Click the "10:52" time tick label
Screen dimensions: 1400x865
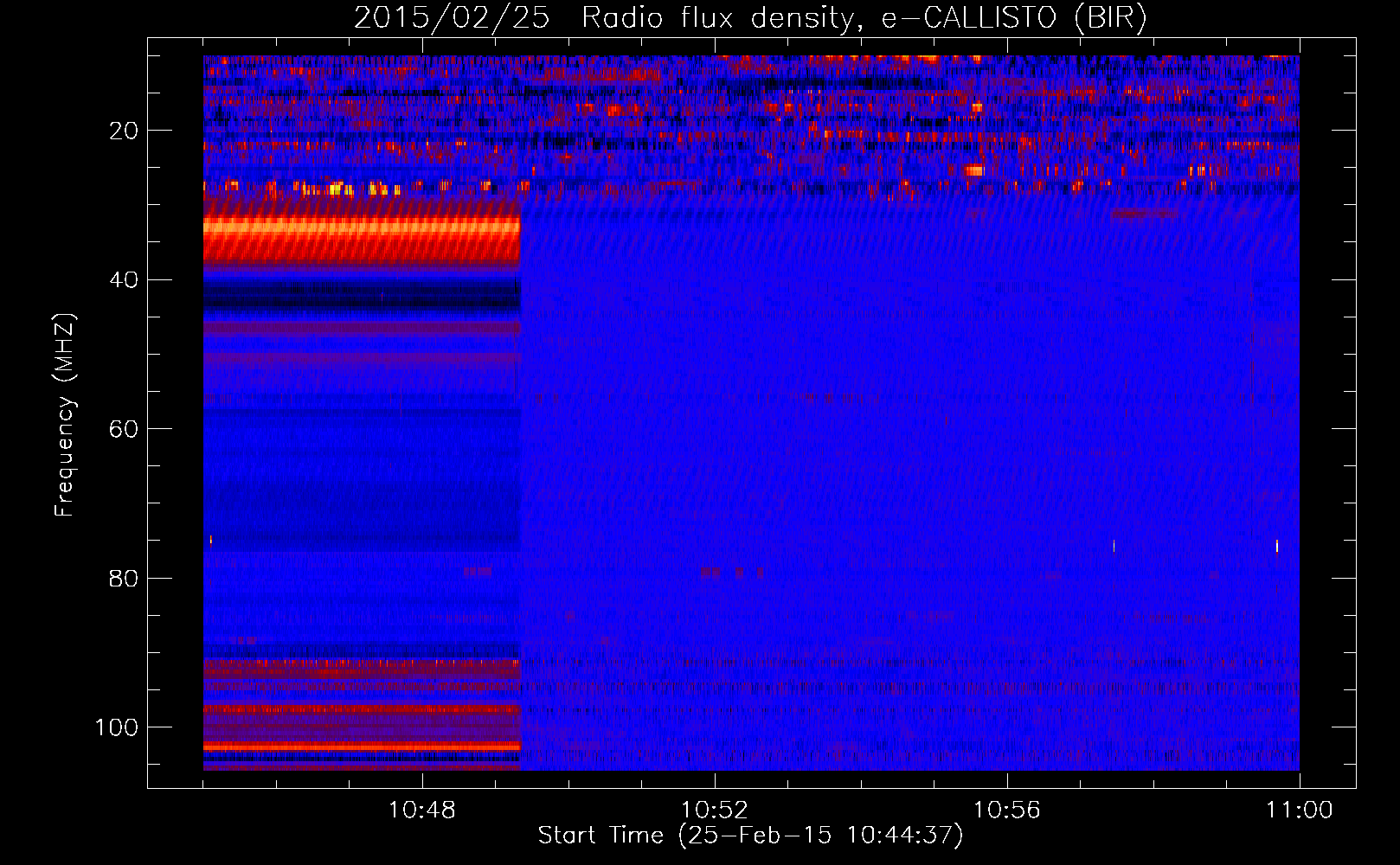coord(715,811)
